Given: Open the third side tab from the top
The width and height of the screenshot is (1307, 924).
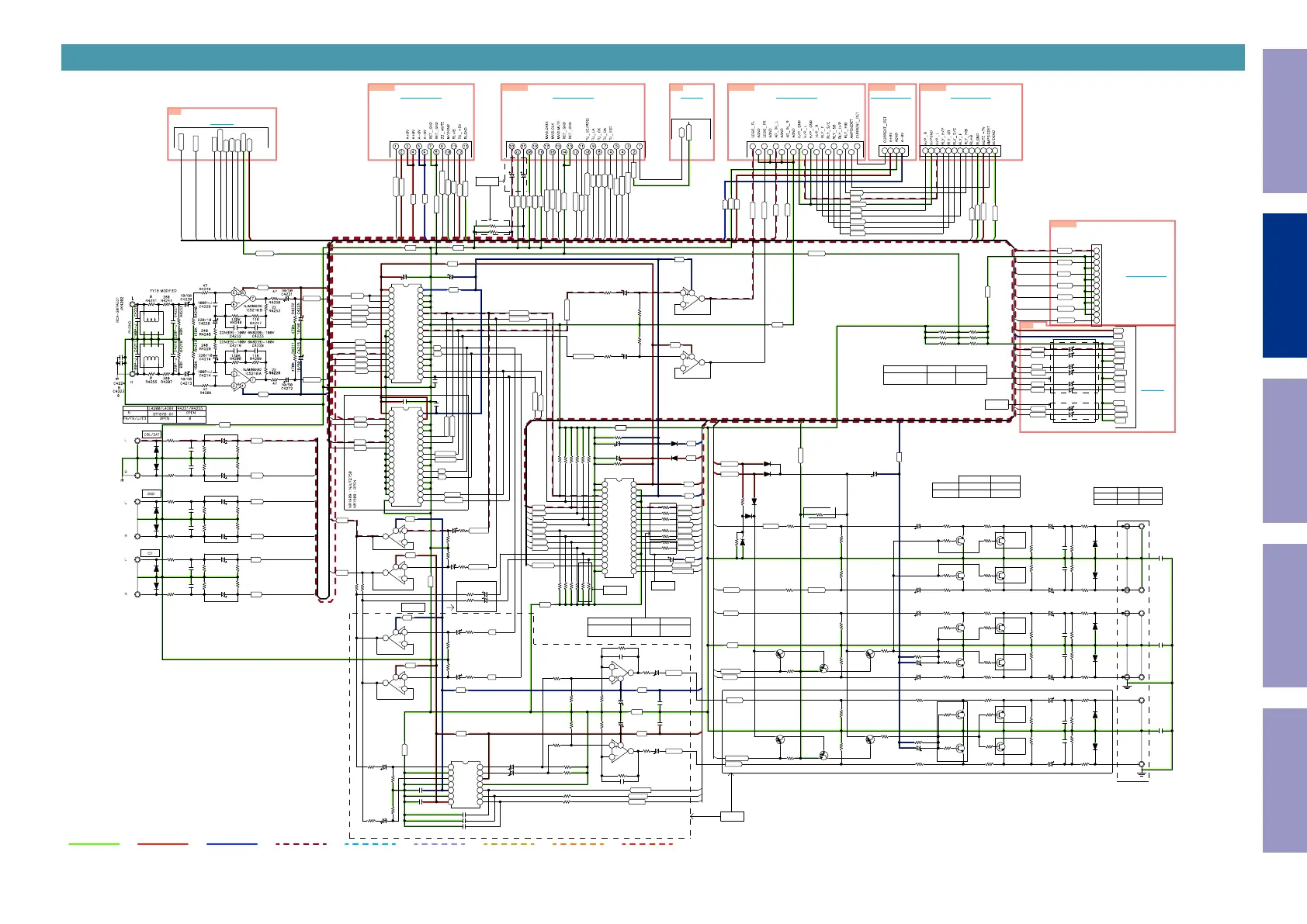Looking at the screenshot, I should [1284, 450].
